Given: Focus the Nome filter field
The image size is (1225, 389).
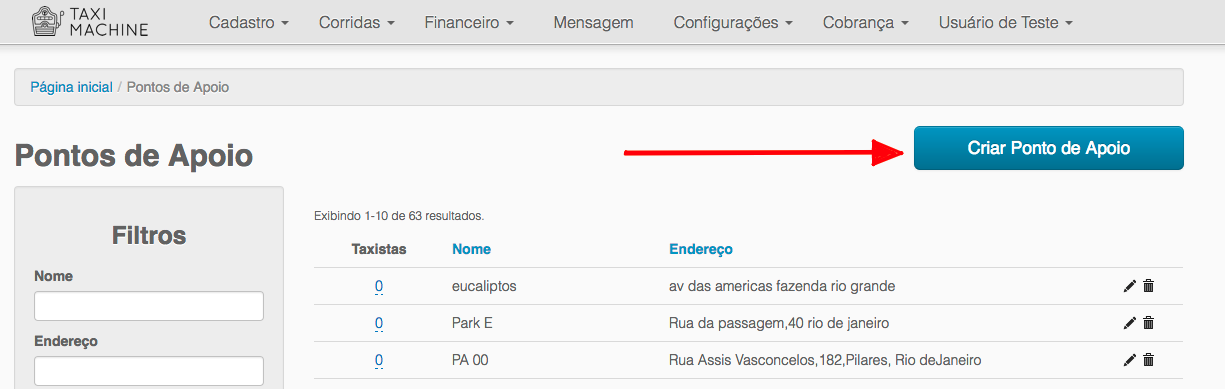Looking at the screenshot, I should [x=149, y=306].
